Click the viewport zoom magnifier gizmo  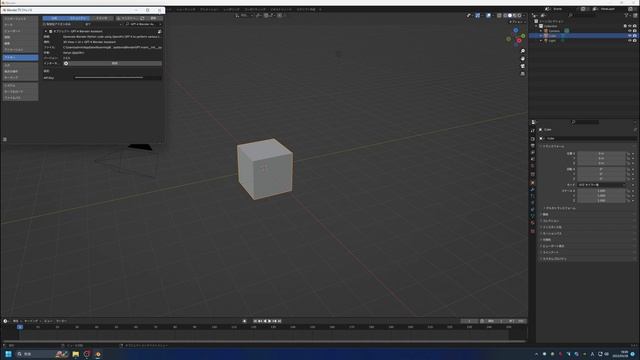[x=522, y=51]
